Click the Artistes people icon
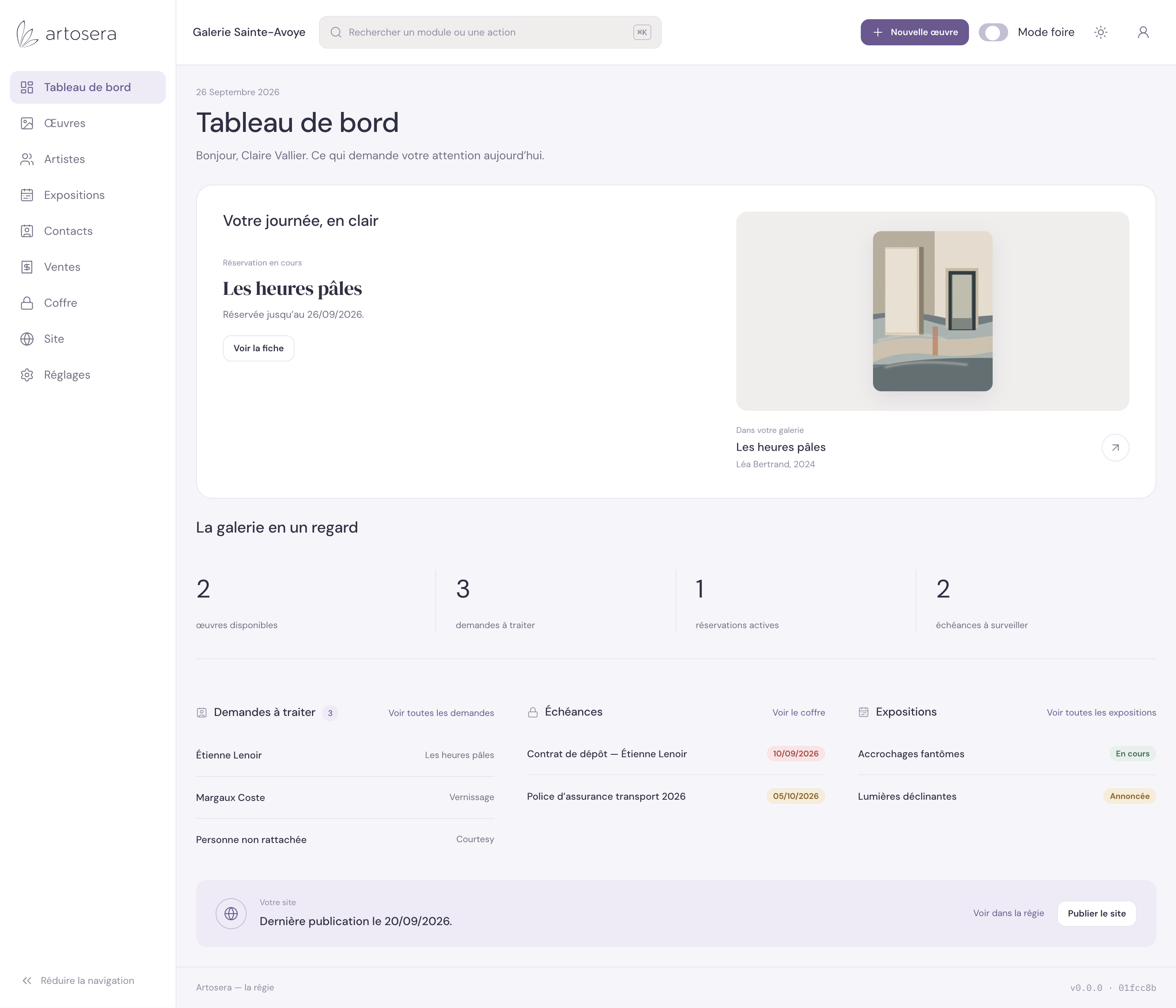 coord(27,159)
